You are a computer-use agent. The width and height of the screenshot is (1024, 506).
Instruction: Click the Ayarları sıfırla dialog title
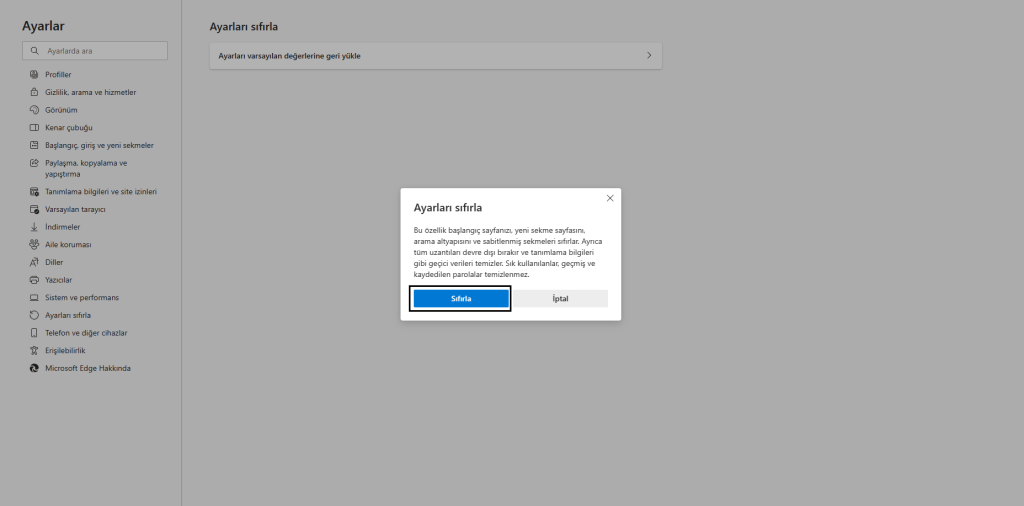[x=448, y=208]
